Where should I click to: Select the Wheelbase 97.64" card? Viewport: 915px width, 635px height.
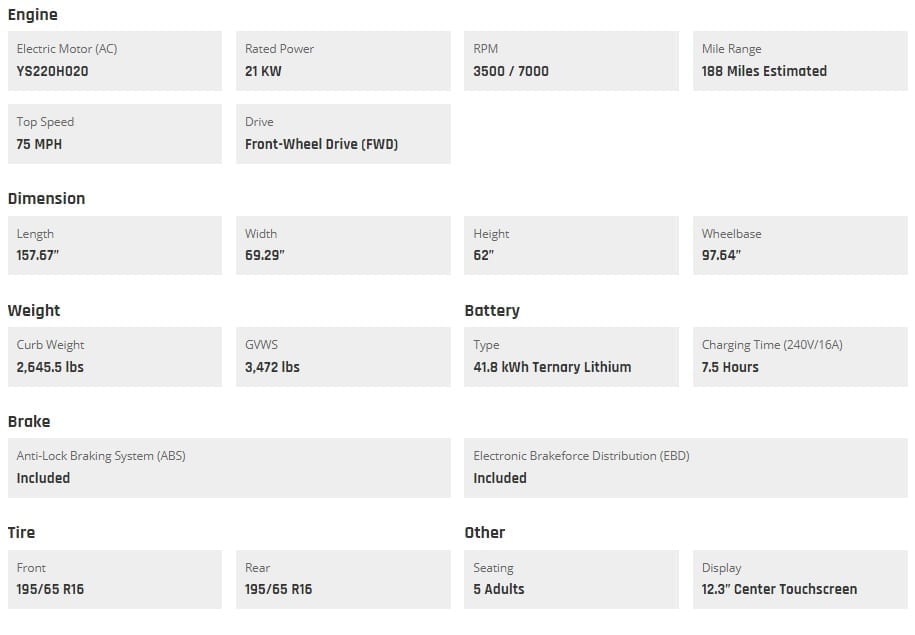[800, 245]
